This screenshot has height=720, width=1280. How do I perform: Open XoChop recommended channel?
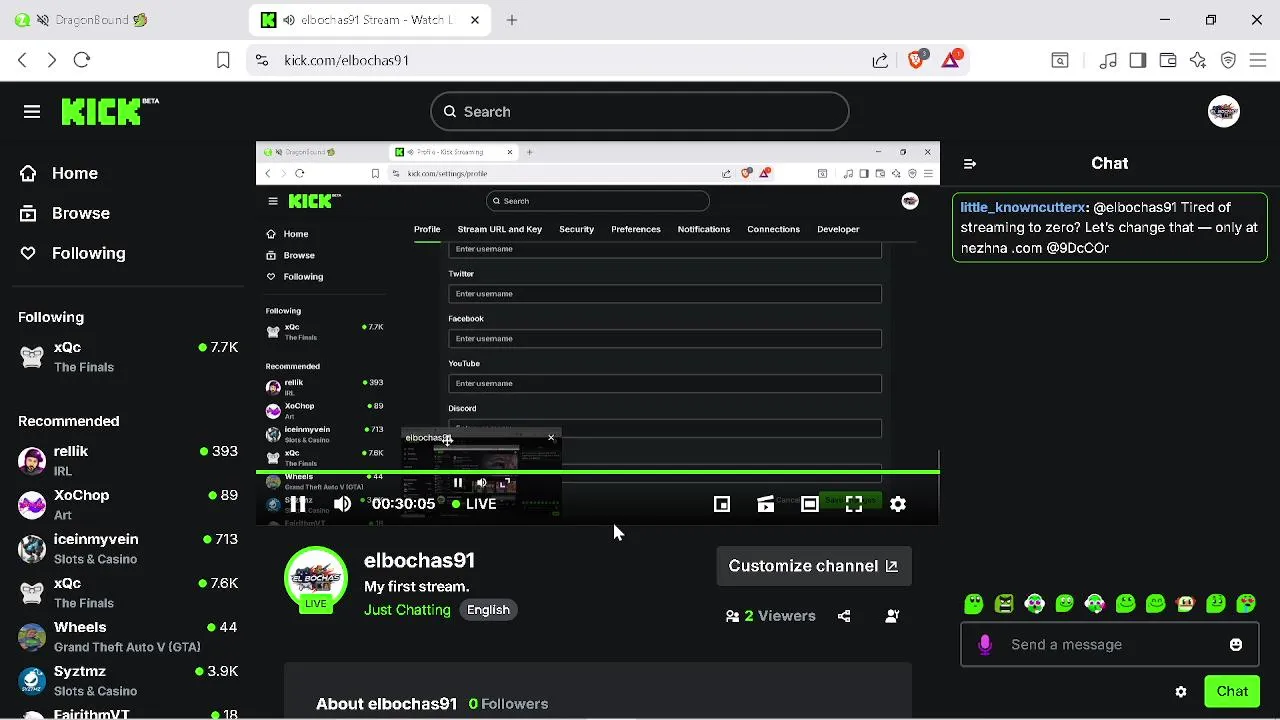(x=128, y=505)
